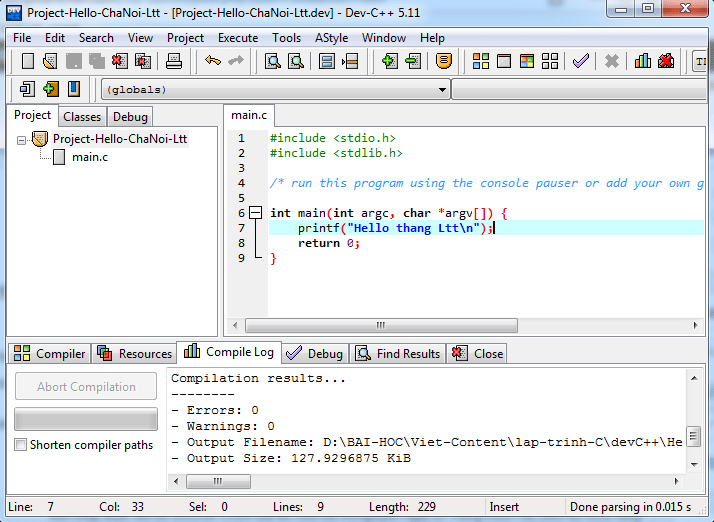Click the editor horizontal scrollbar thumb
This screenshot has height=522, width=714.
pos(381,325)
